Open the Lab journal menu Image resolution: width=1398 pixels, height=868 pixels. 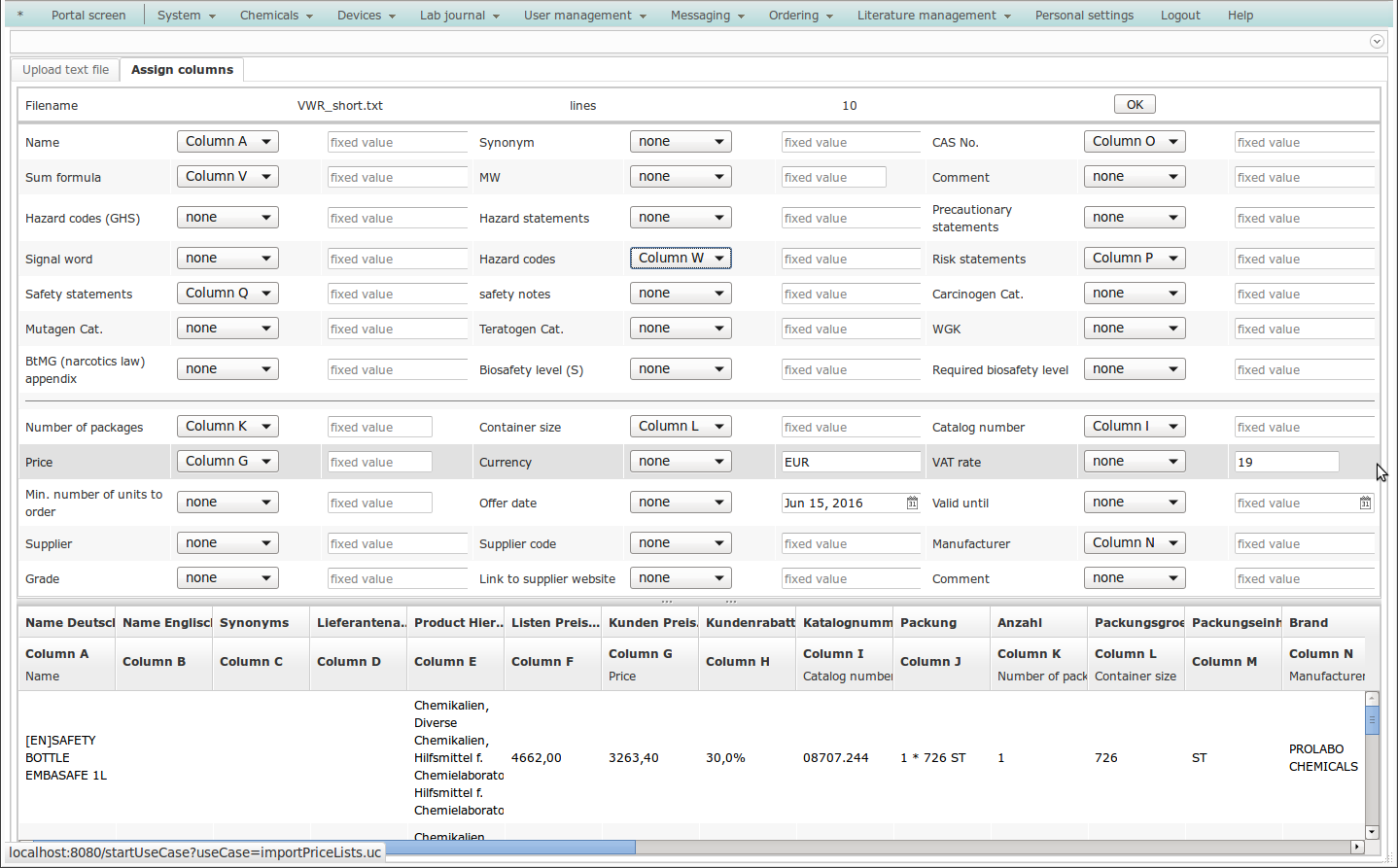(460, 15)
